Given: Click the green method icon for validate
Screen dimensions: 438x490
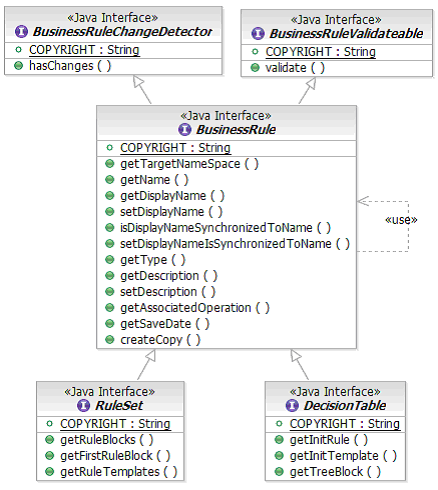Looking at the screenshot, I should 255,68.
